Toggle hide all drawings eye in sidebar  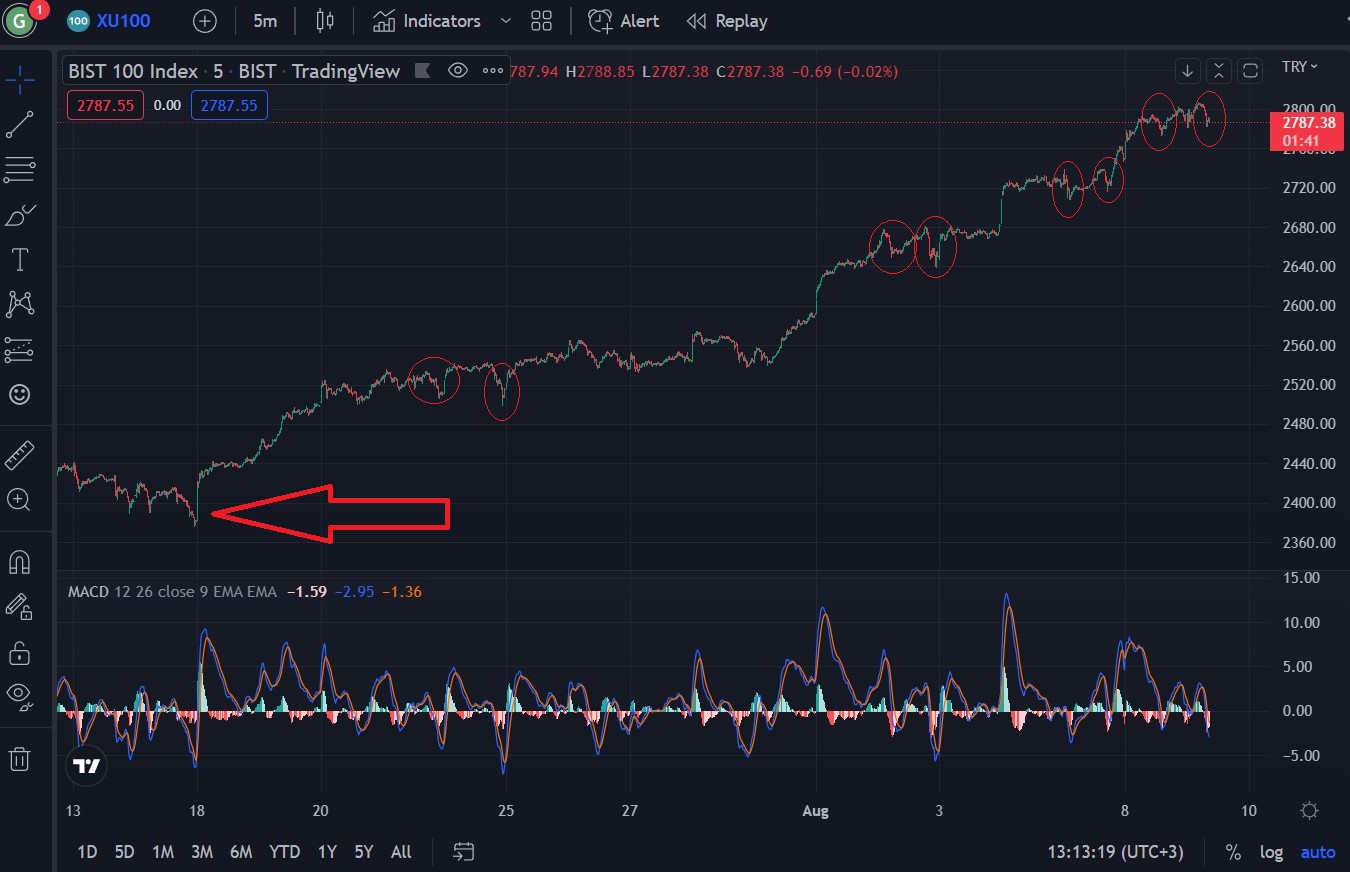20,696
